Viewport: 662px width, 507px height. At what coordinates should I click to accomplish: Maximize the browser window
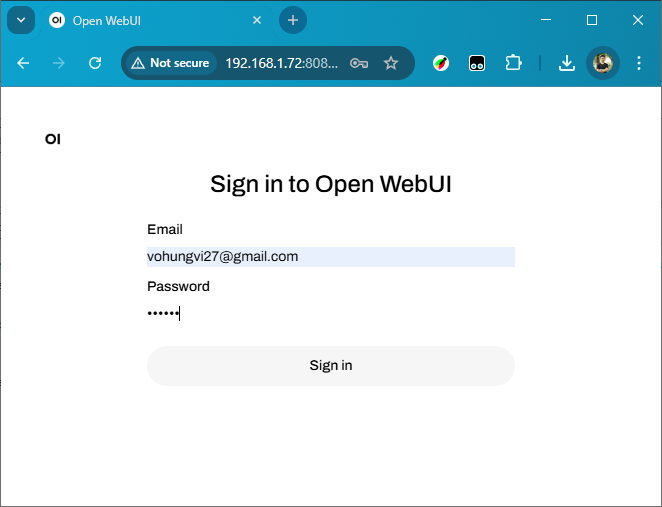tap(592, 20)
